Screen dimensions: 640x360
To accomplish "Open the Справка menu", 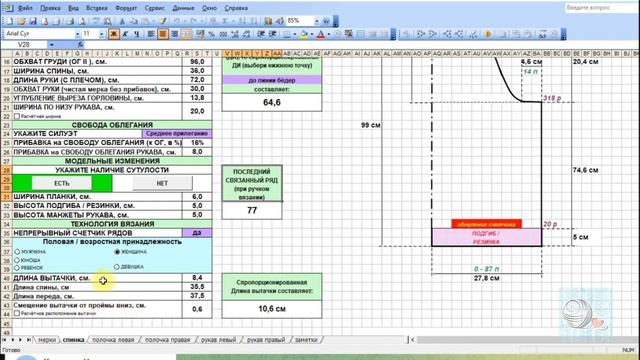I will pyautogui.click(x=236, y=8).
